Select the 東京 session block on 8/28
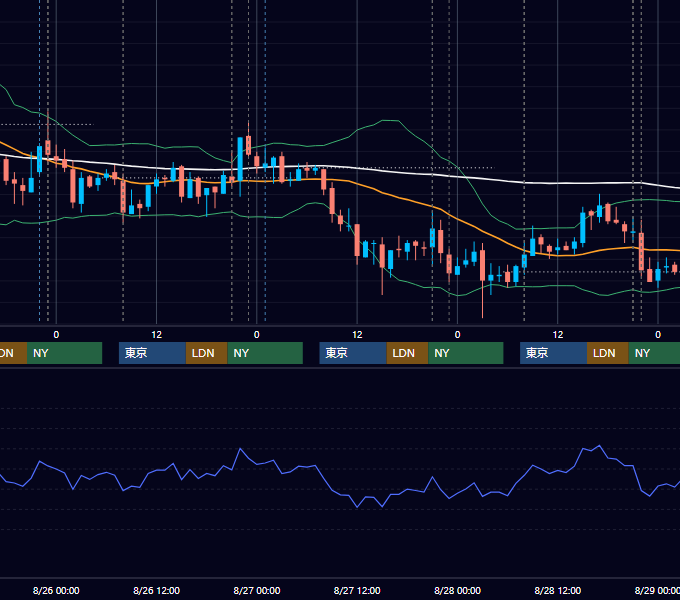The image size is (680, 600). [x=553, y=353]
